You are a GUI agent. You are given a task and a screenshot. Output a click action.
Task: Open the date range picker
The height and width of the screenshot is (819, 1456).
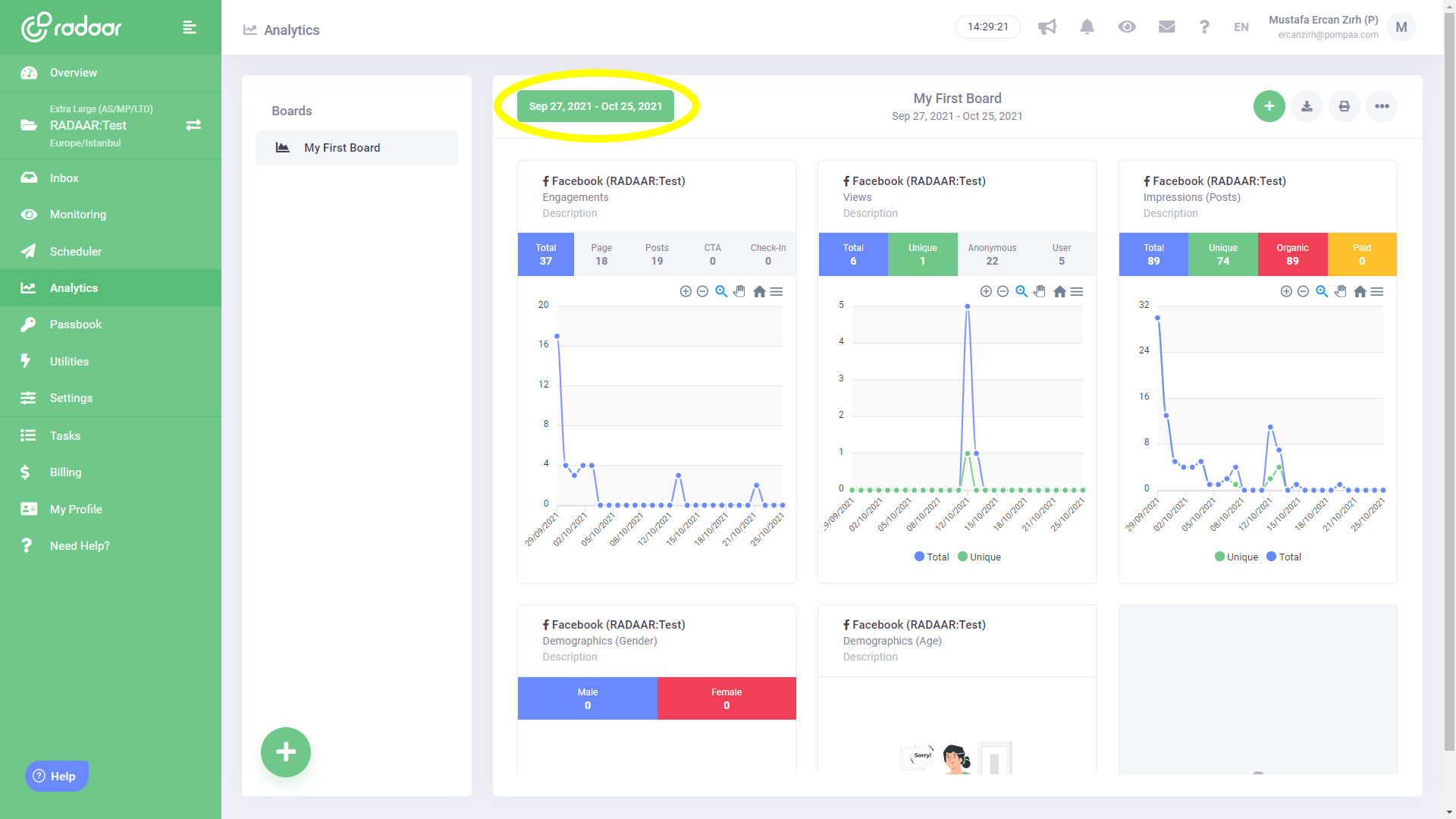click(x=595, y=106)
